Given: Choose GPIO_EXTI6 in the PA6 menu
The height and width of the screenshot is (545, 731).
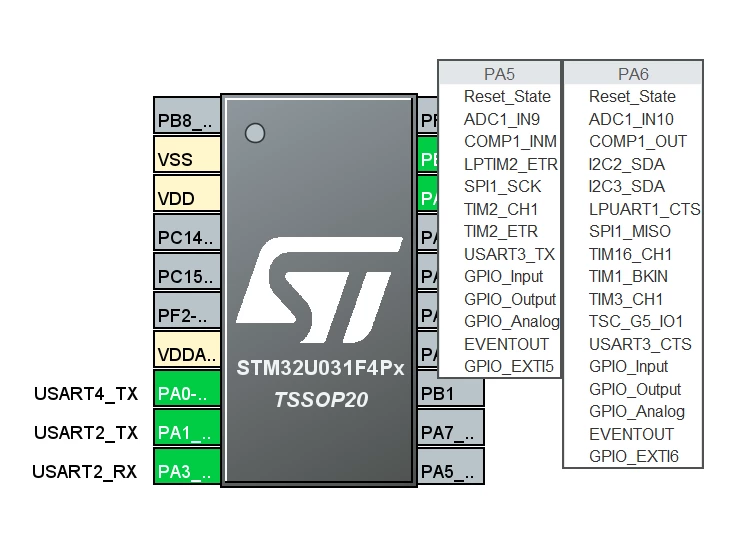Looking at the screenshot, I should pos(633,456).
